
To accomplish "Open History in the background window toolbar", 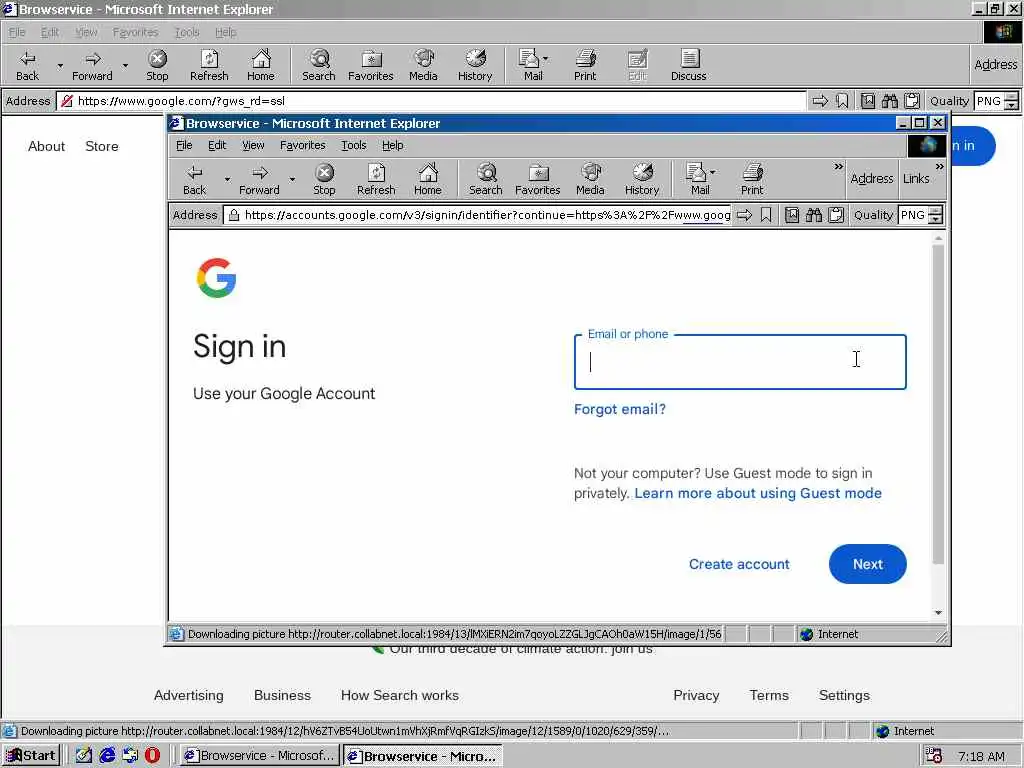I will pyautogui.click(x=475, y=65).
